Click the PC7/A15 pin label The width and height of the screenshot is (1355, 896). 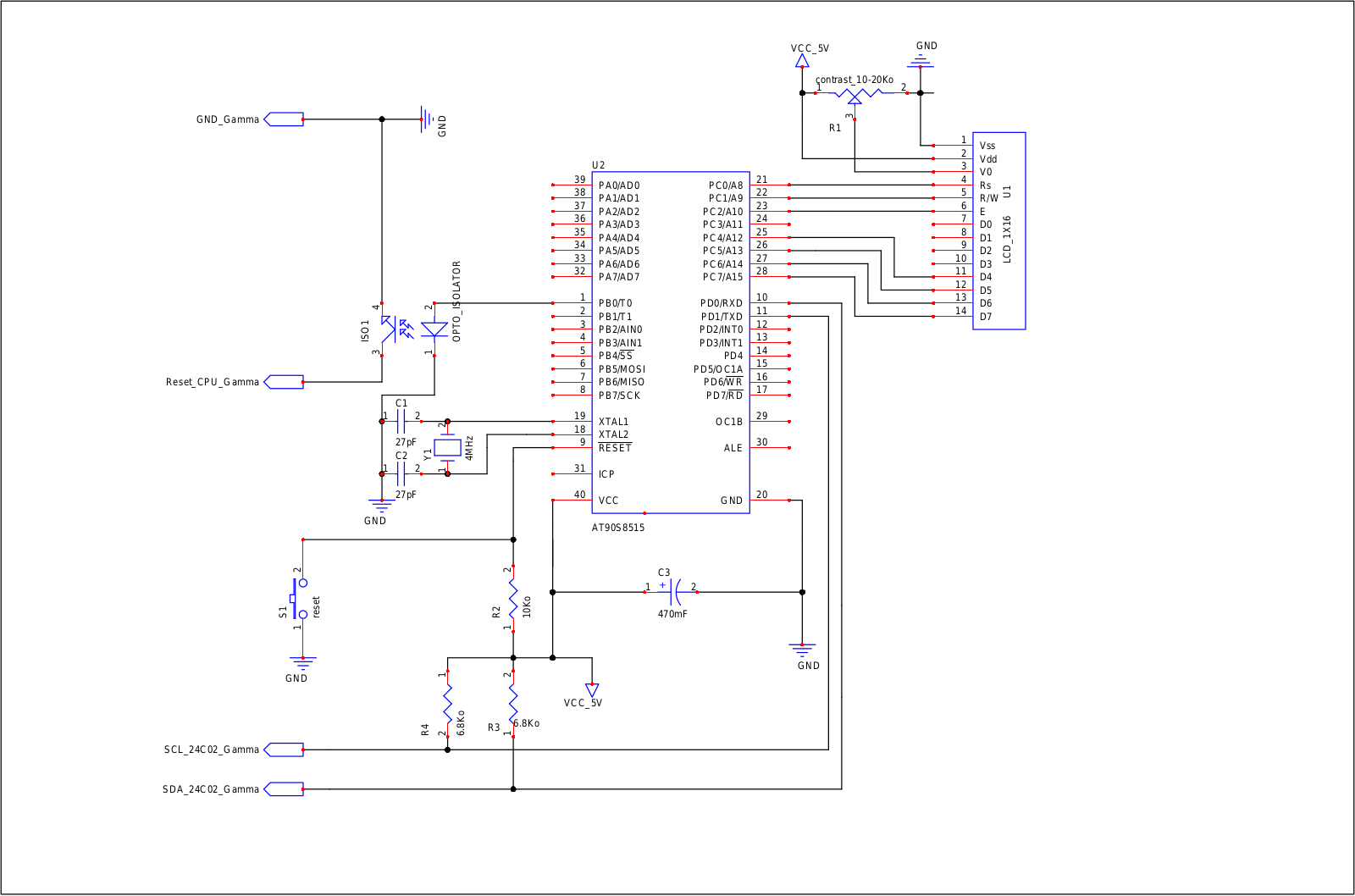tap(722, 277)
